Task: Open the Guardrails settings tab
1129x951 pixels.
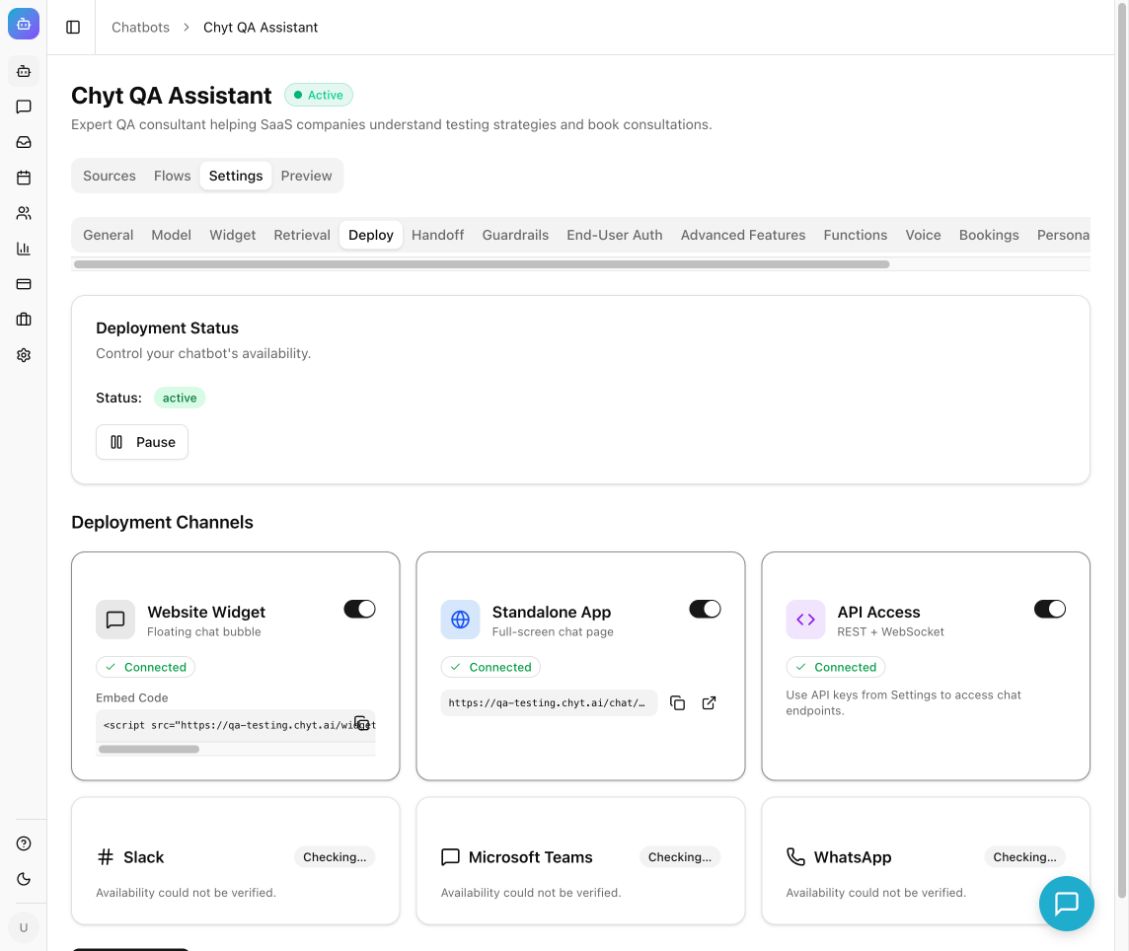Action: (x=515, y=235)
